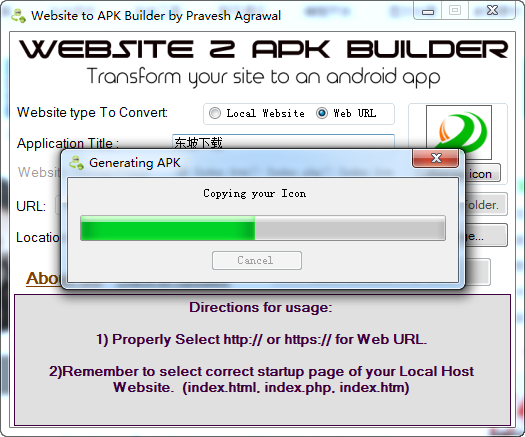This screenshot has height=437, width=525.
Task: Click the Generating APK dialog icon
Action: coord(76,163)
